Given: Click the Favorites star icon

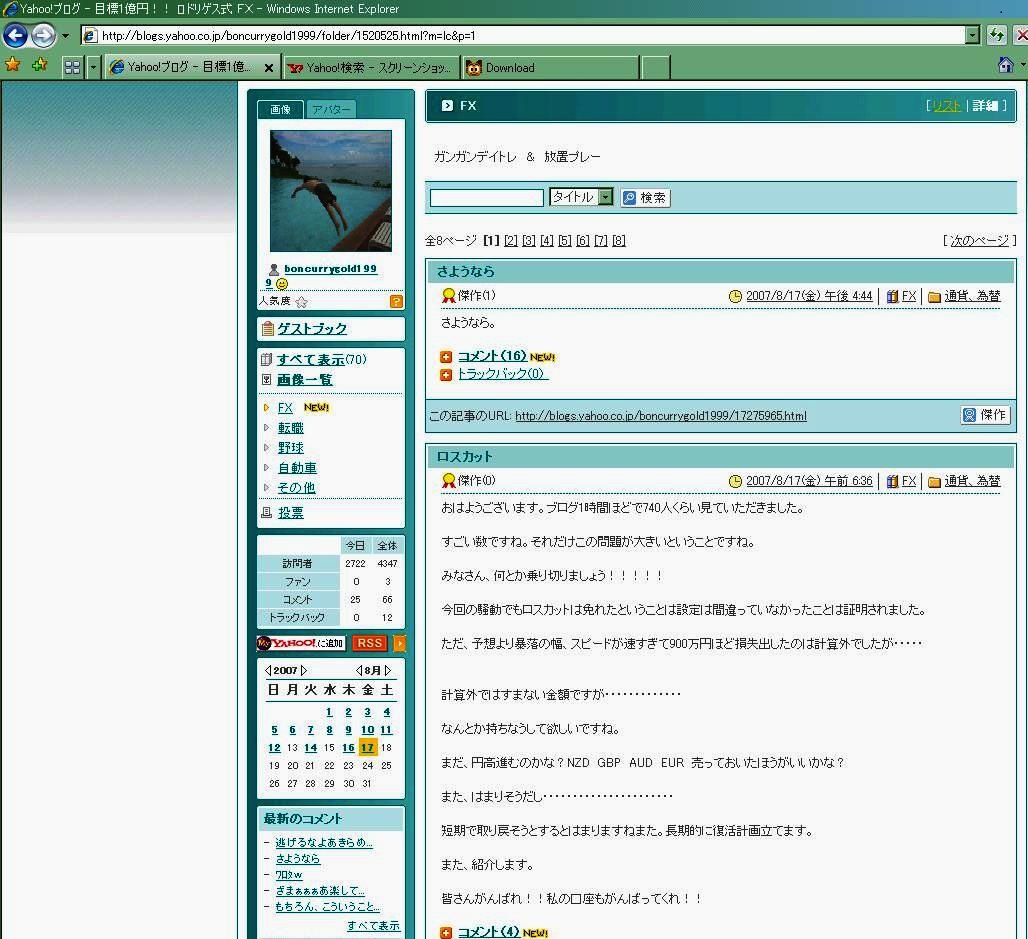Looking at the screenshot, I should (12, 66).
